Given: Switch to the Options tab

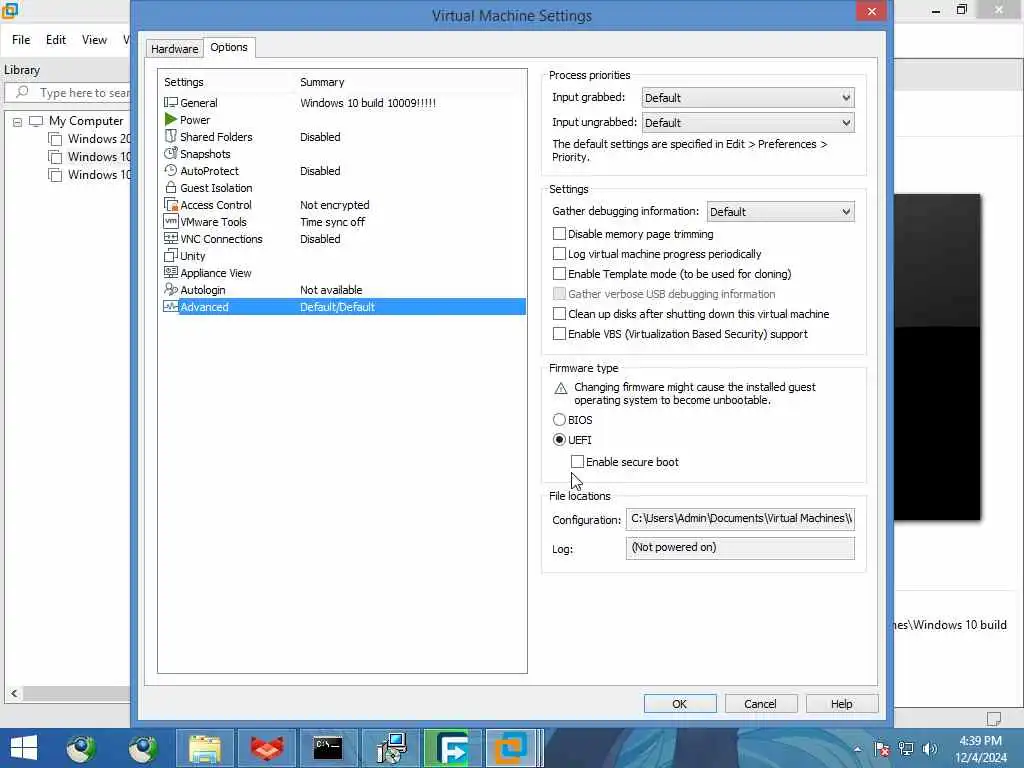Looking at the screenshot, I should pos(229,47).
